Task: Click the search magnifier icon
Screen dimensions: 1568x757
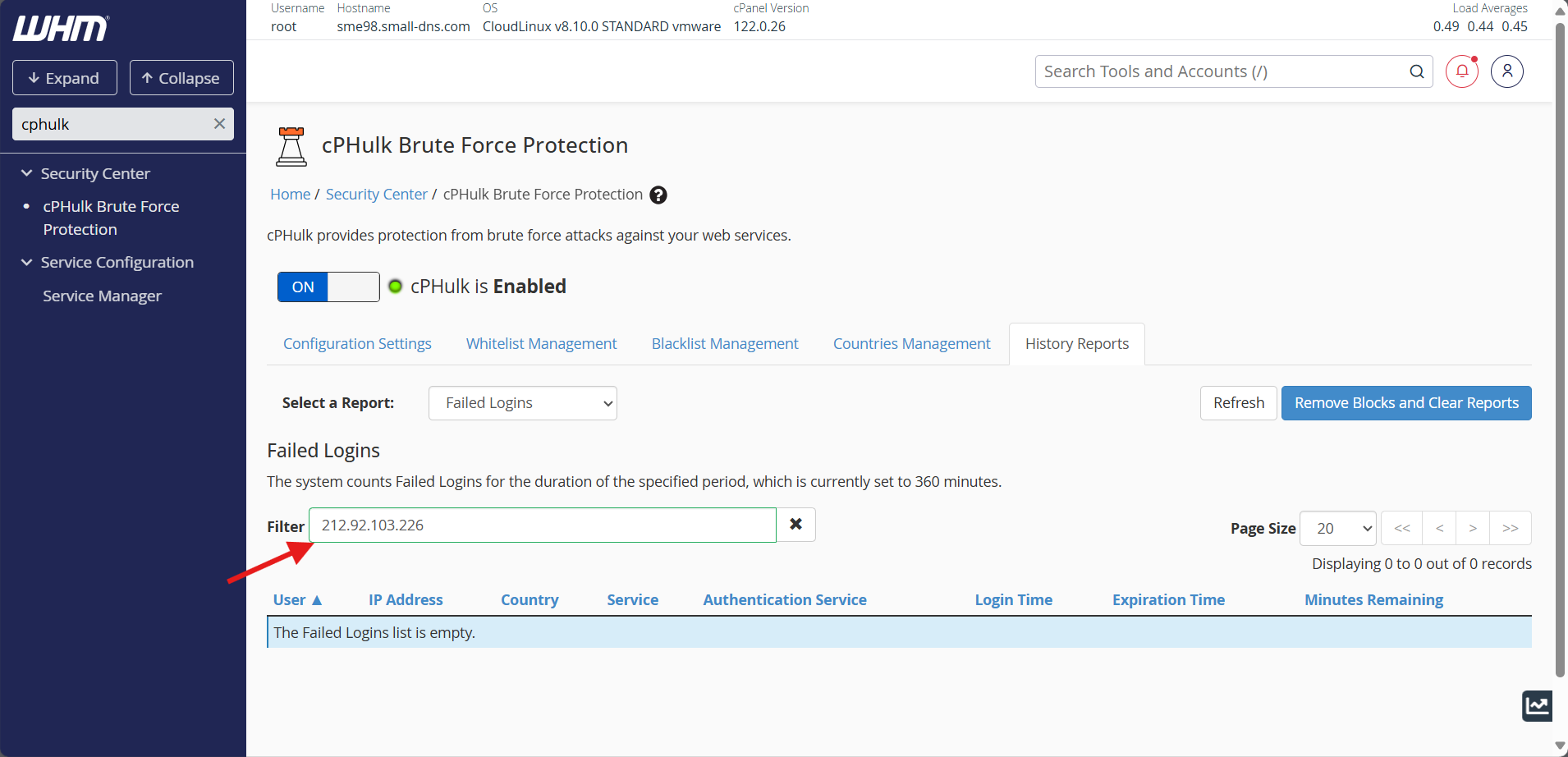Action: [x=1417, y=71]
